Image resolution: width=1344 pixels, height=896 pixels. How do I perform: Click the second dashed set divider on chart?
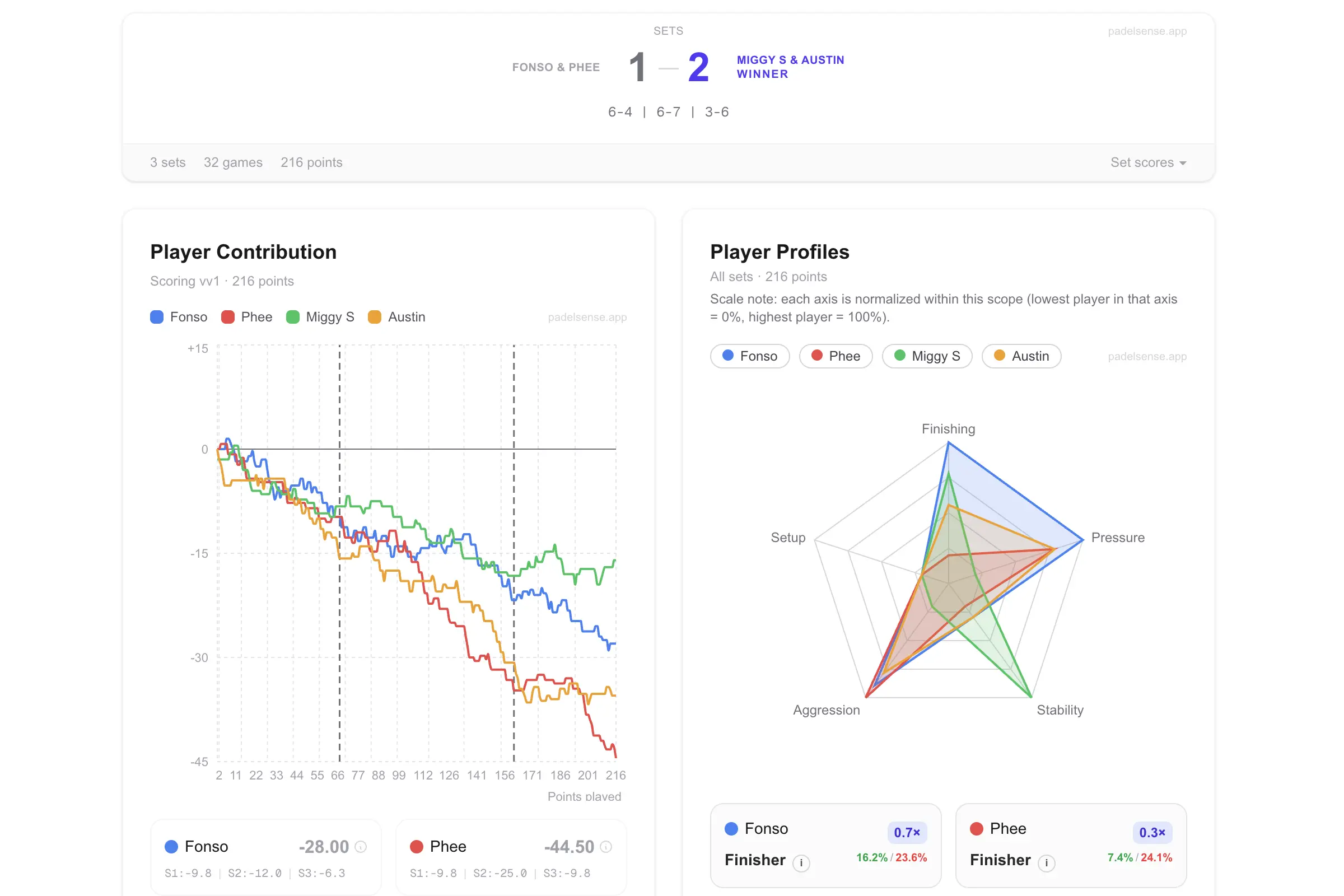[x=514, y=553]
